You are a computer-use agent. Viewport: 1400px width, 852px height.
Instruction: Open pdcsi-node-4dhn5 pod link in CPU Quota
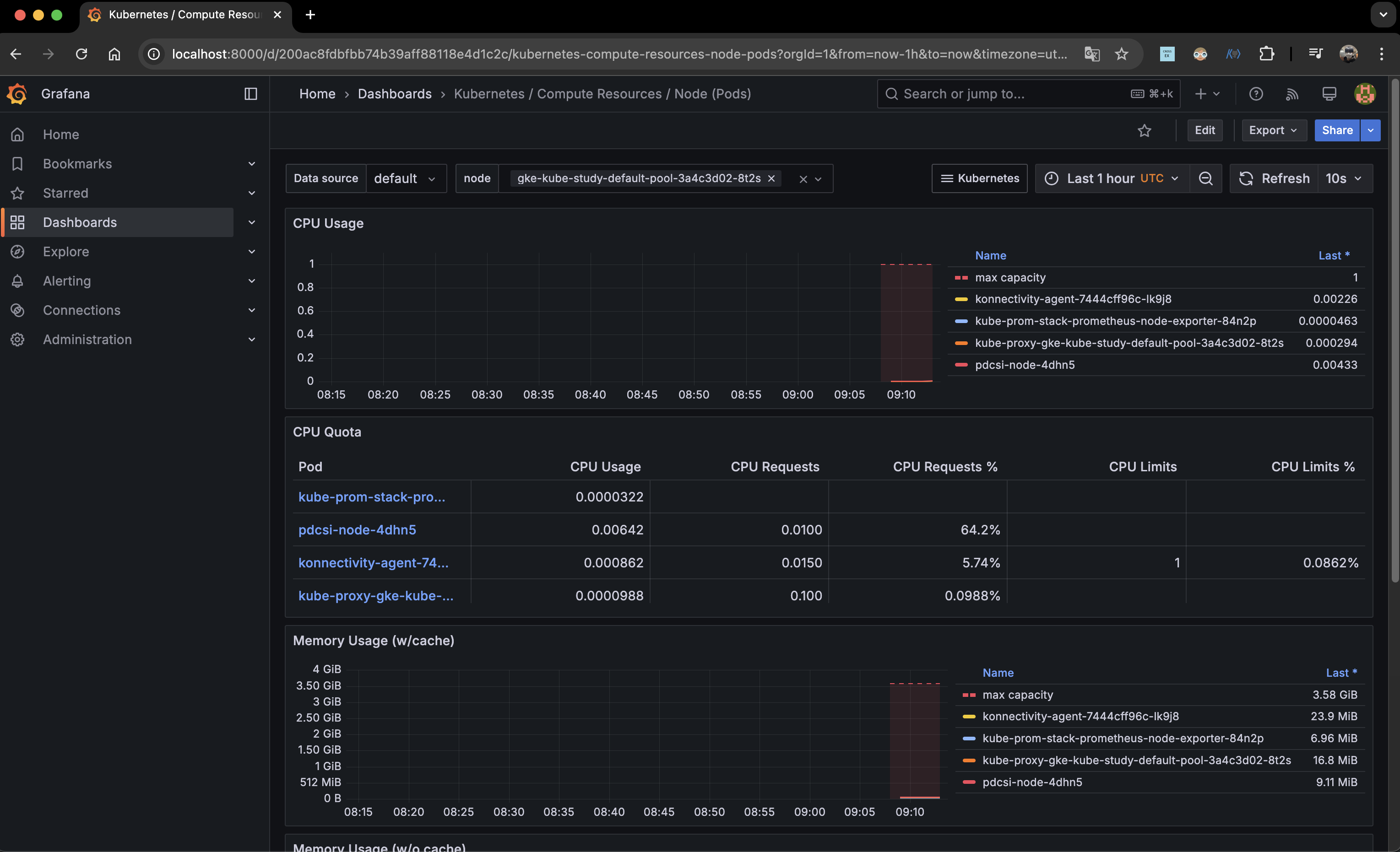click(x=357, y=530)
